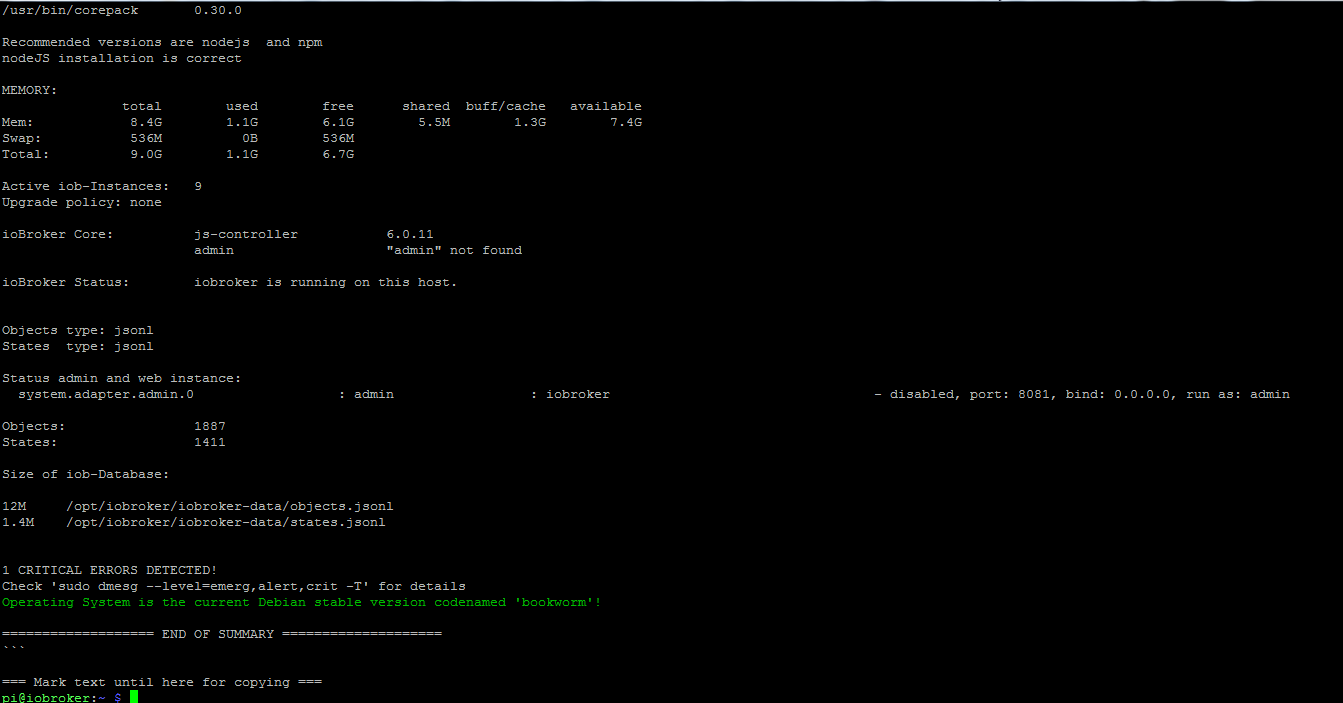Click the 'pi@iobroker:~ $' shell prompt
The image size is (1343, 703).
62,697
